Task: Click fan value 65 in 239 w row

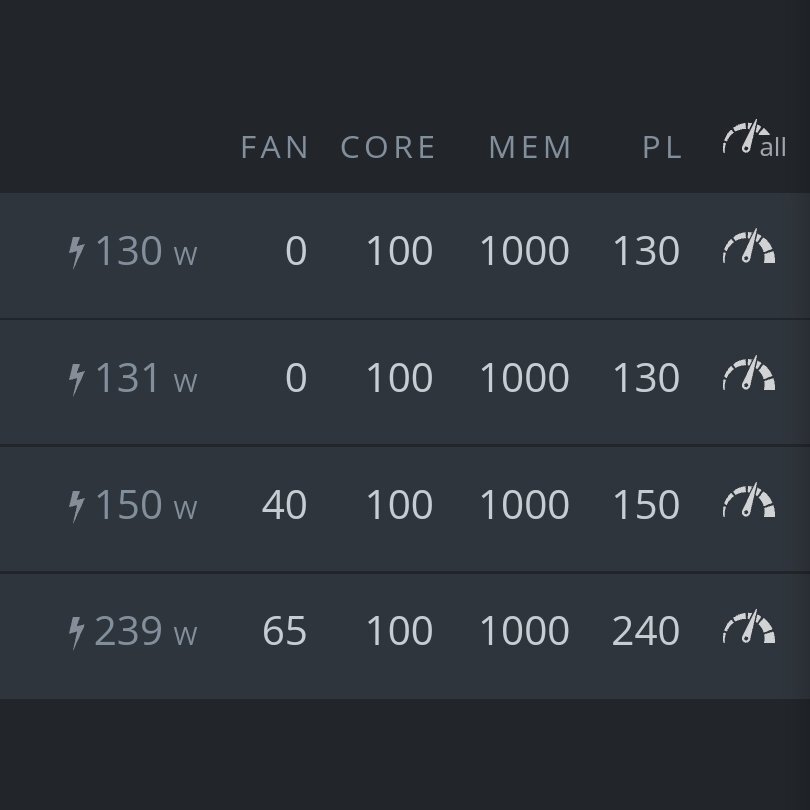Action: coord(285,631)
